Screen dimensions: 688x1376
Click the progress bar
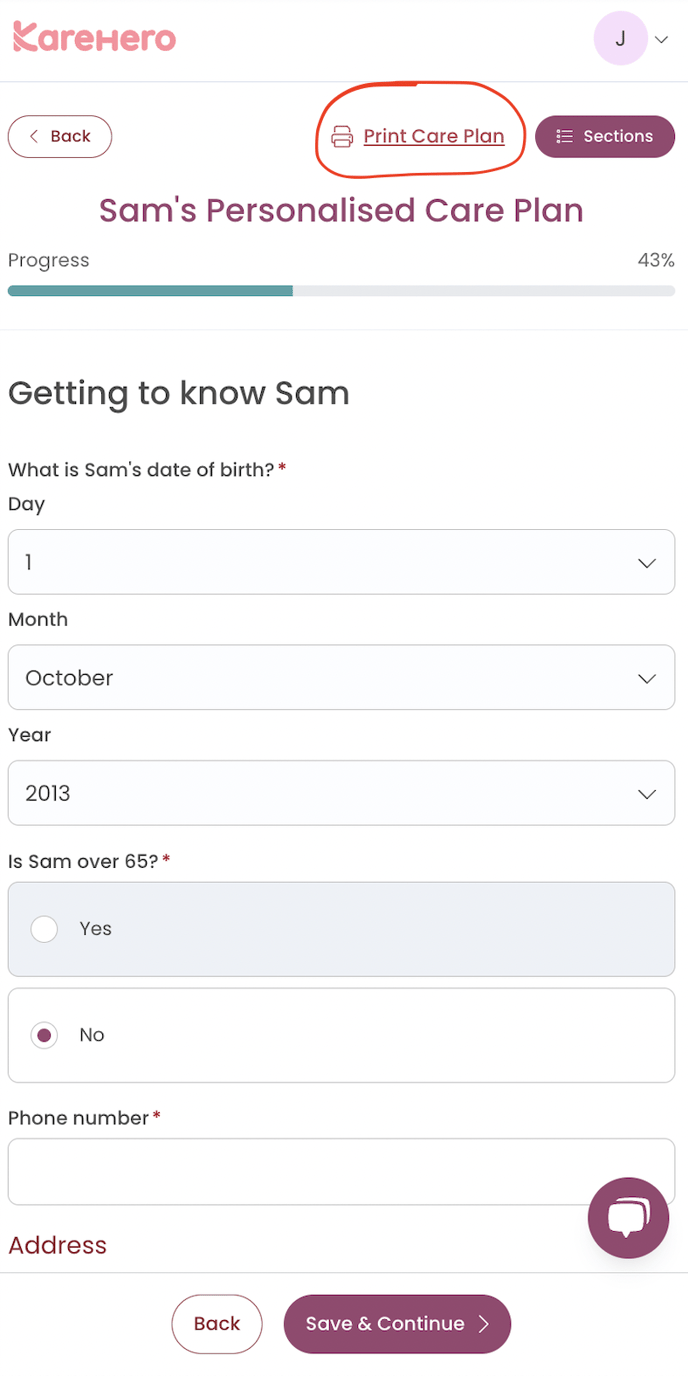[341, 291]
